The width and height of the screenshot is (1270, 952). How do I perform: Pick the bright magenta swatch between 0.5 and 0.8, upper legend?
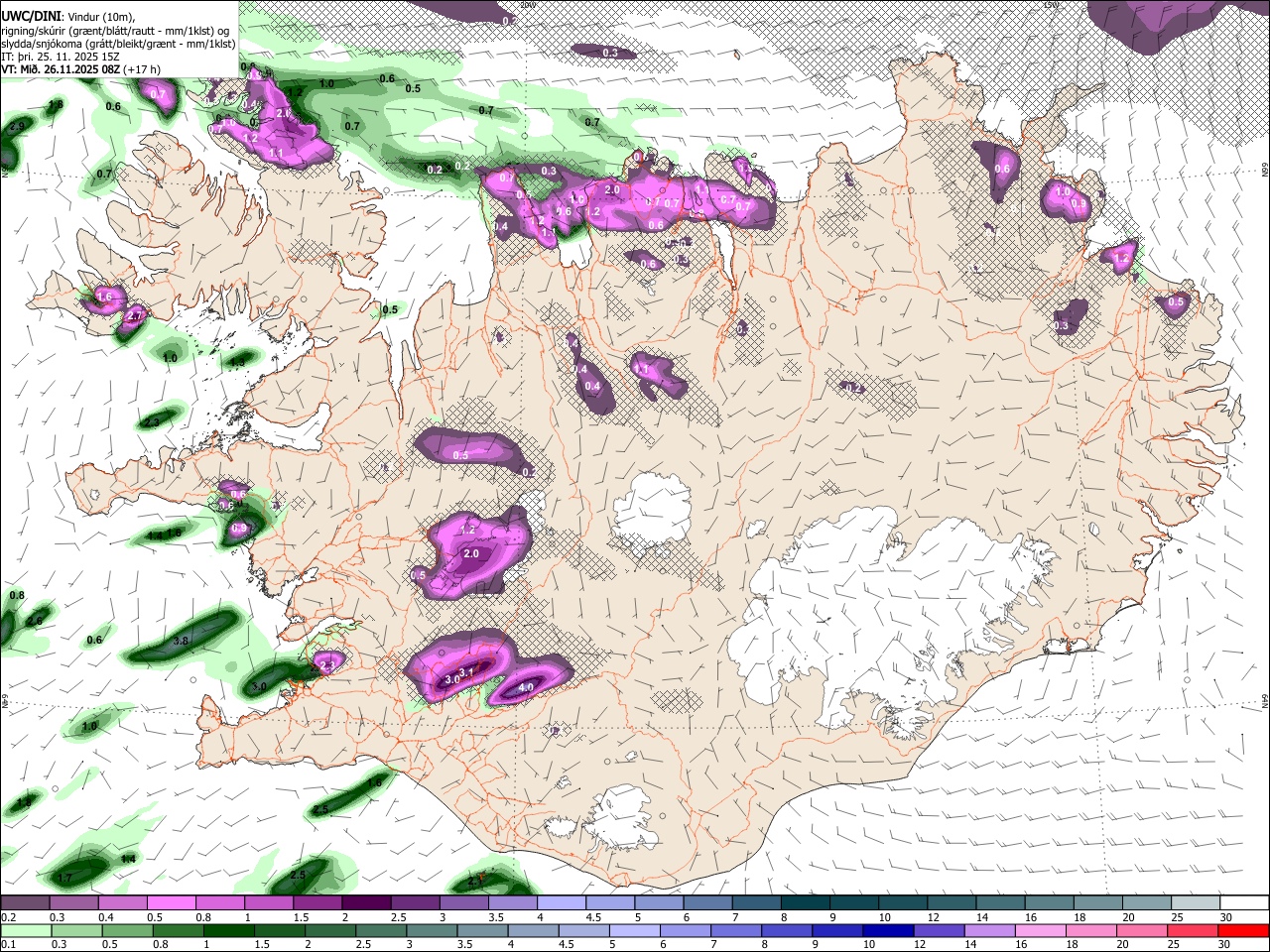point(170,902)
